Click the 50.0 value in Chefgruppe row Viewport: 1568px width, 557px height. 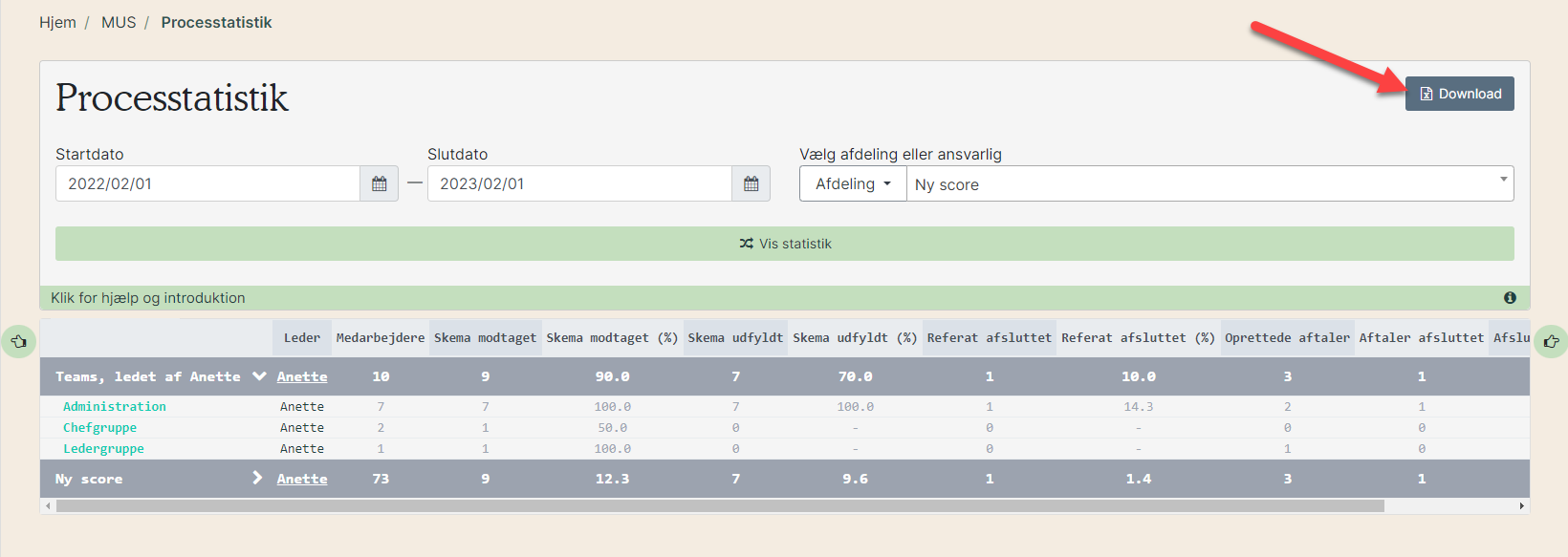[x=613, y=427]
